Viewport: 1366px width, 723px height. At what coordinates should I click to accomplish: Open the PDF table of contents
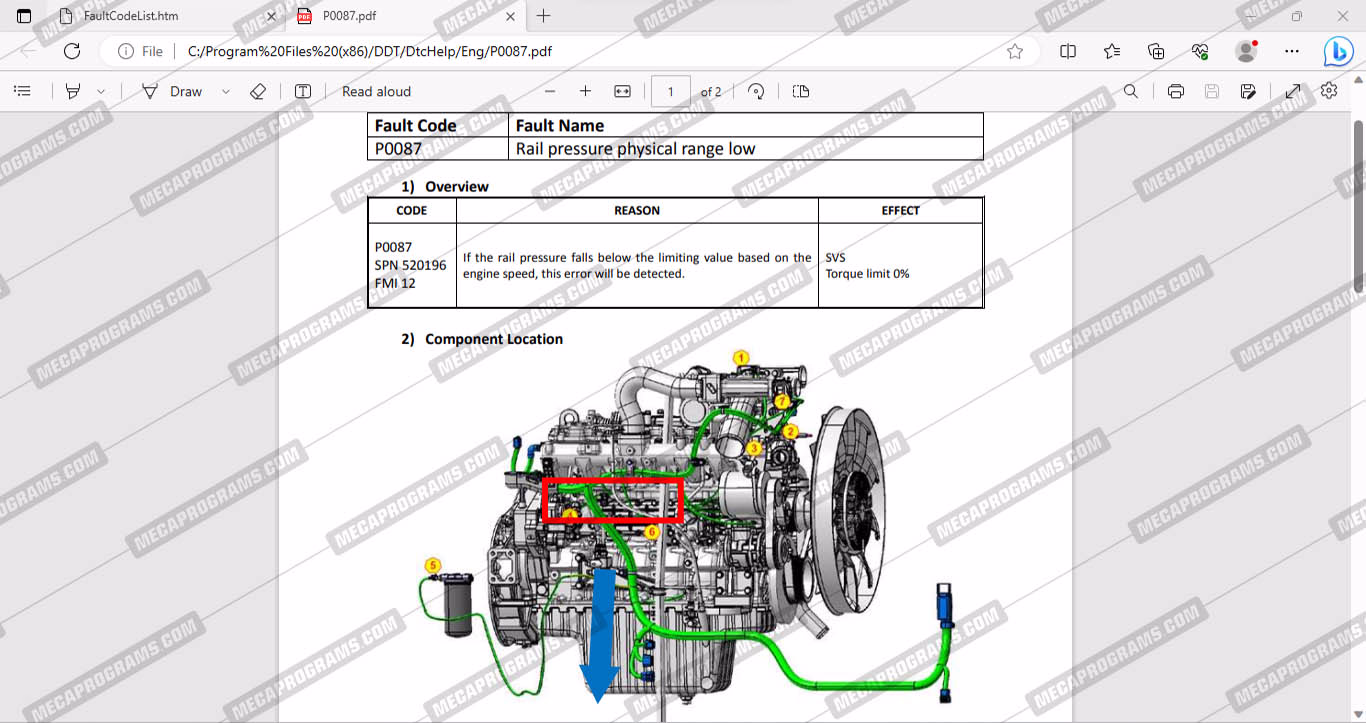coord(22,91)
